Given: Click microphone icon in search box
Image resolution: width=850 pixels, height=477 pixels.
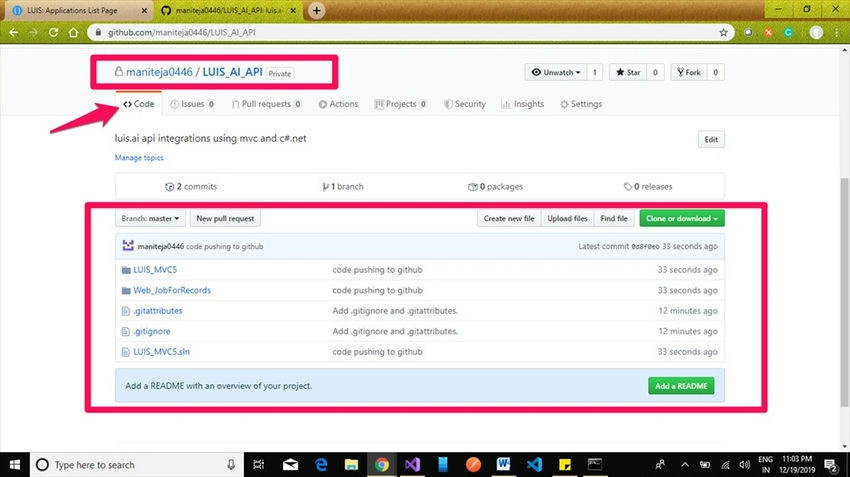Looking at the screenshot, I should click(x=231, y=465).
